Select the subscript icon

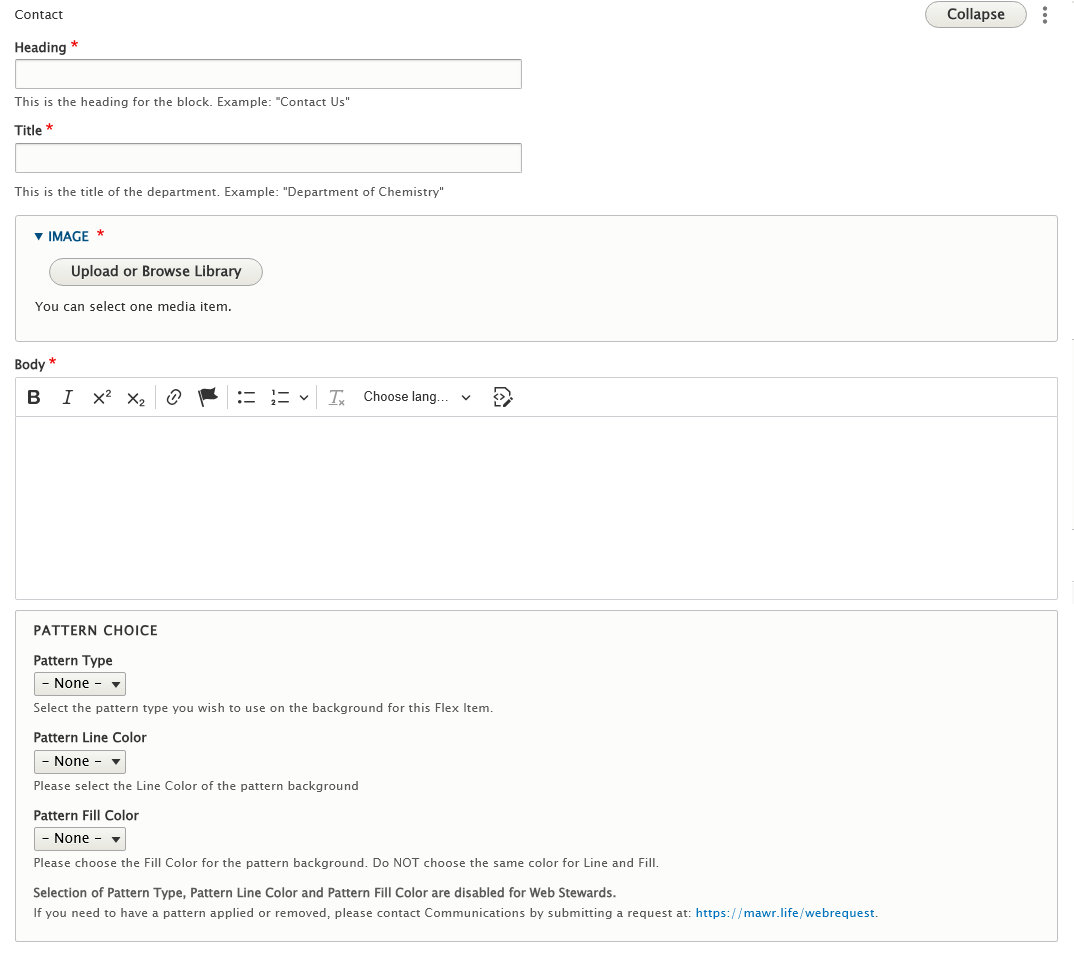point(135,398)
